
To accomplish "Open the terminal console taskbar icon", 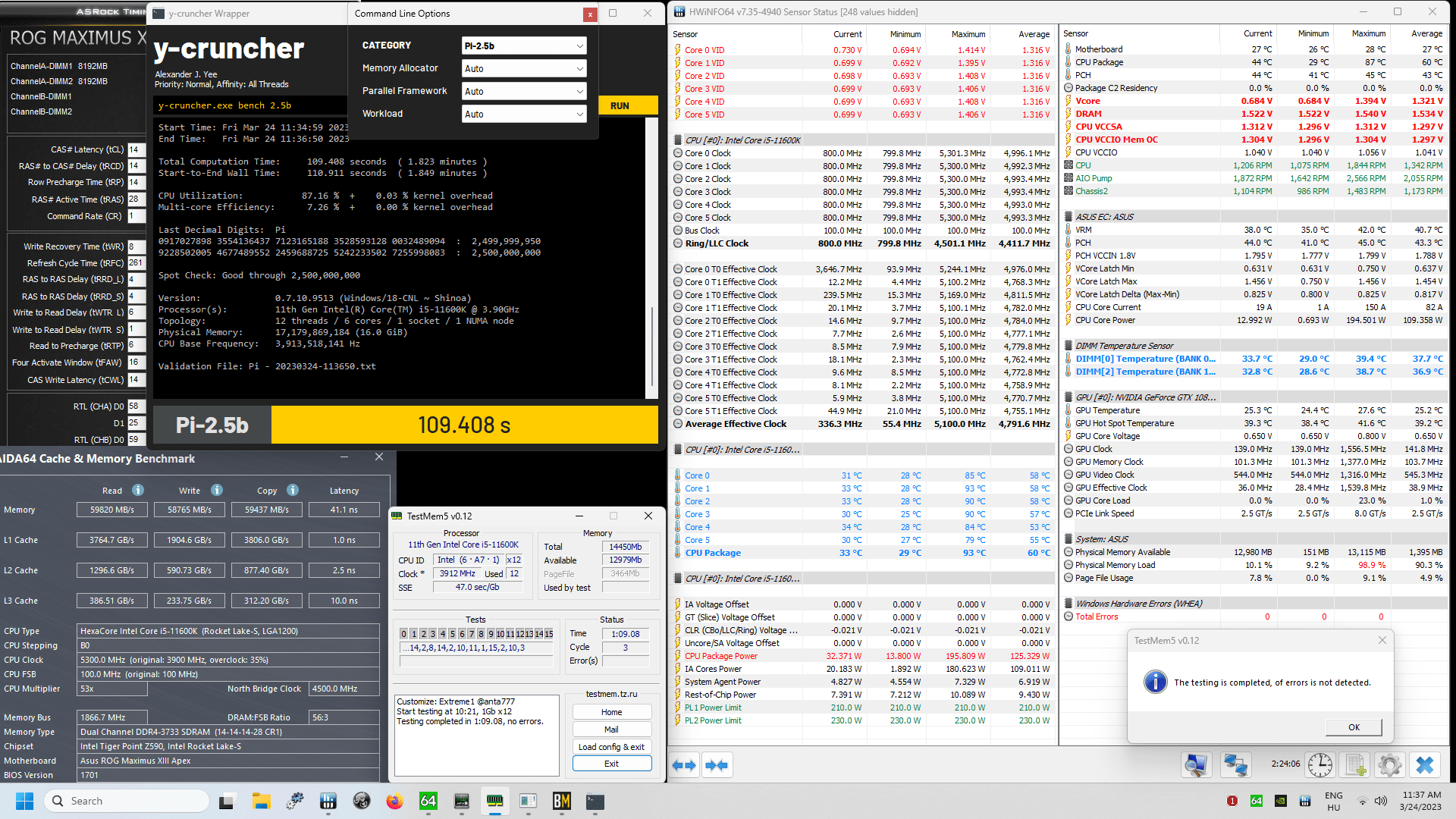I will coord(595,801).
